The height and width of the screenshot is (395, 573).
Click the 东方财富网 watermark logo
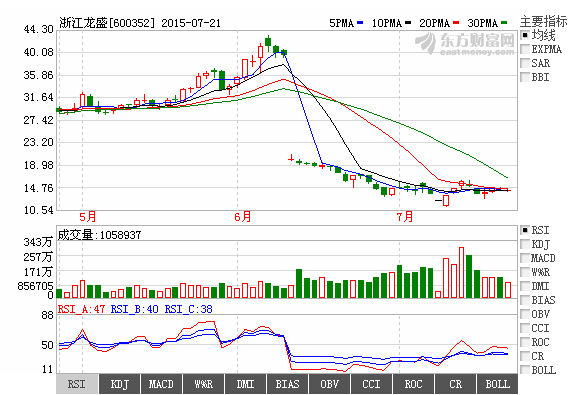[x=465, y=43]
